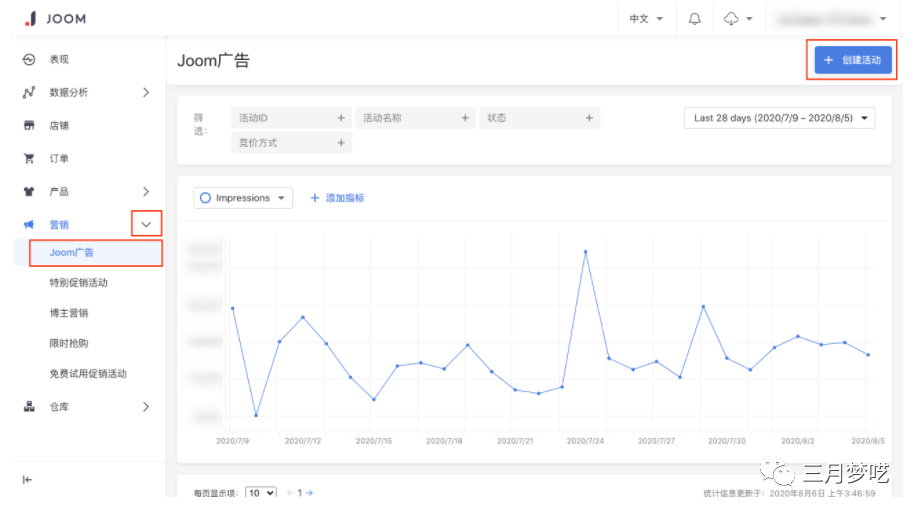The width and height of the screenshot is (919, 513).
Task: Select Joom广告 in the sidebar
Action: [96, 253]
